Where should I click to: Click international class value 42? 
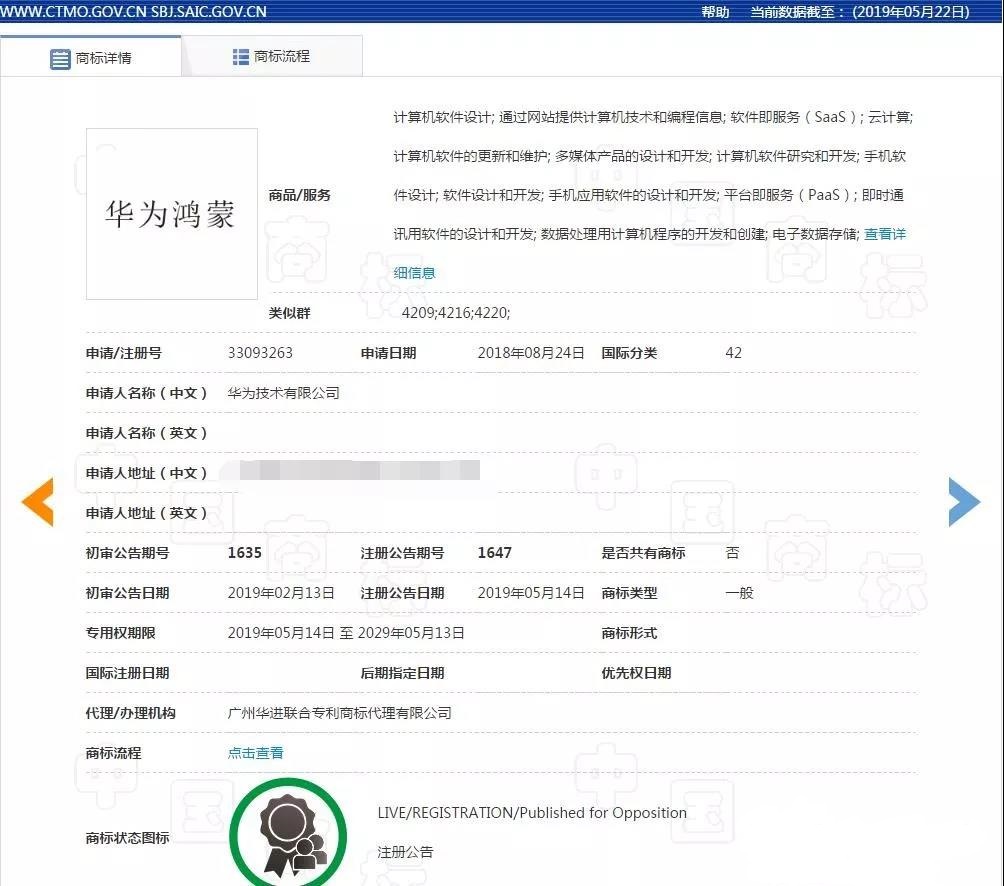[733, 353]
